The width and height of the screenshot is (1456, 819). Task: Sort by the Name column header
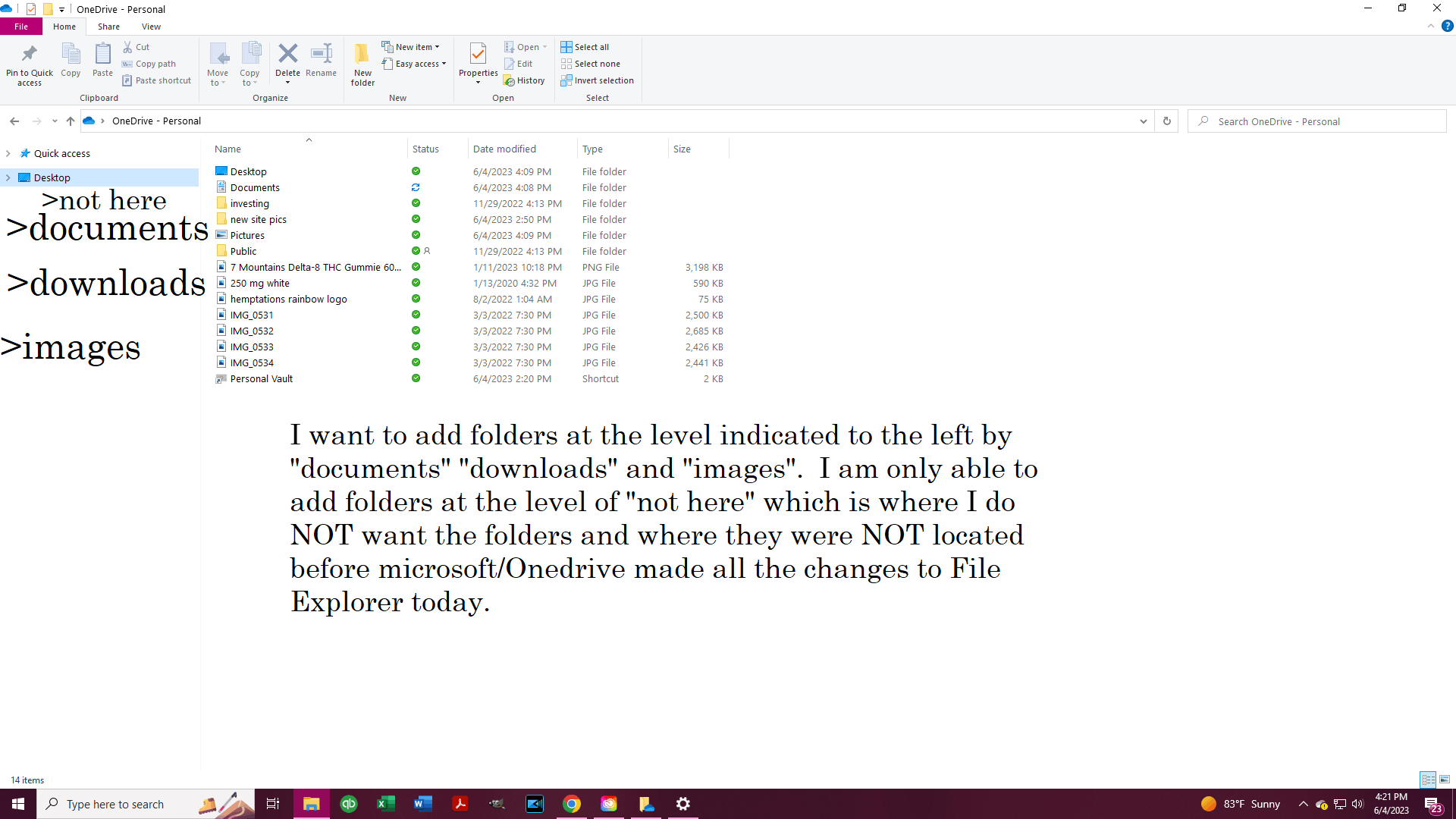(309, 149)
